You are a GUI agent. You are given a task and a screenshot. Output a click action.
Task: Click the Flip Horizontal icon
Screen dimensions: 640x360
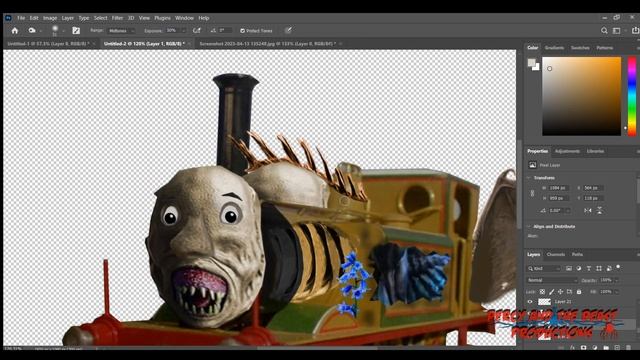(587, 211)
